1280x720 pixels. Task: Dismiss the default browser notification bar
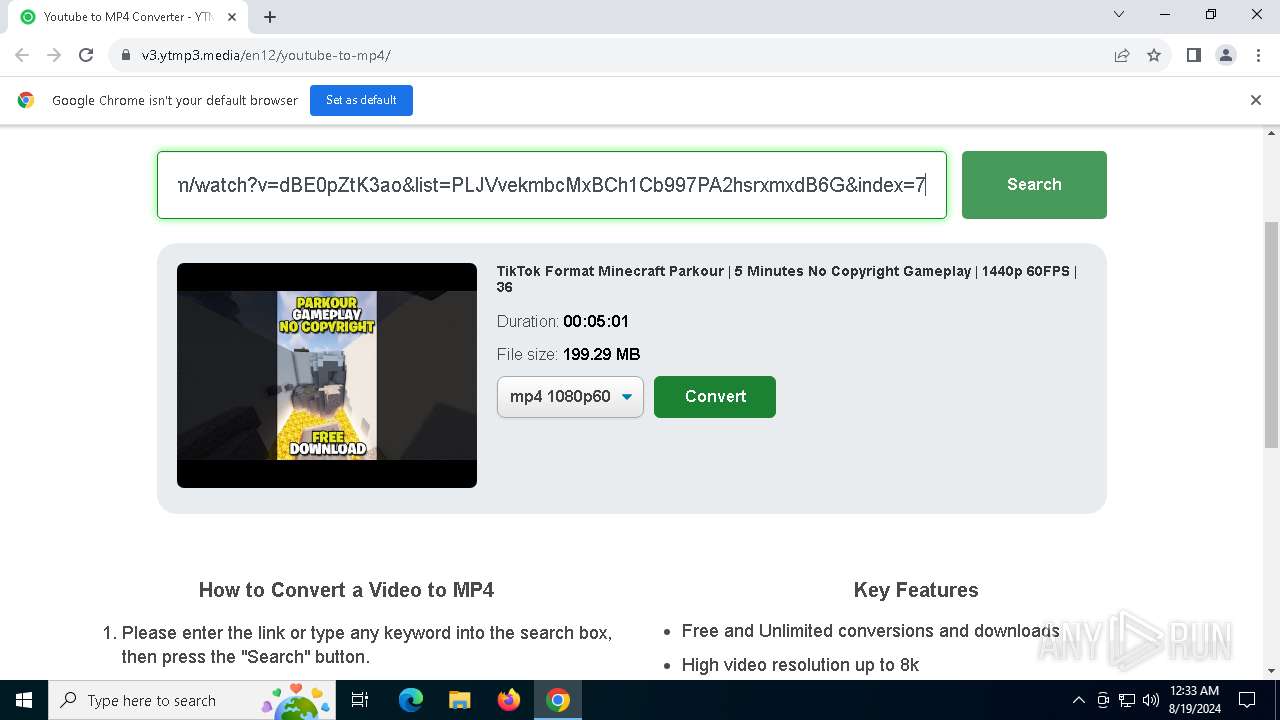[1256, 100]
